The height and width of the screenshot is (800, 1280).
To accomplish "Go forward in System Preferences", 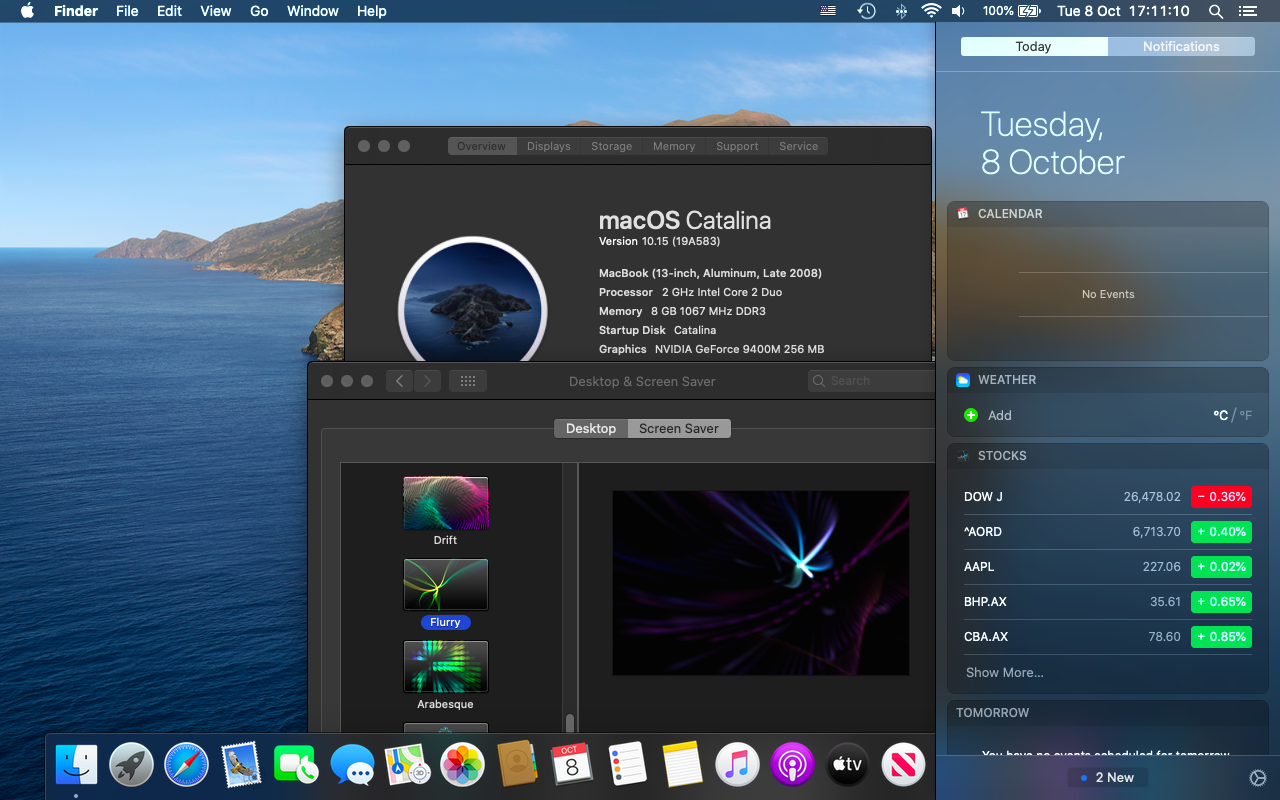I will click(428, 381).
